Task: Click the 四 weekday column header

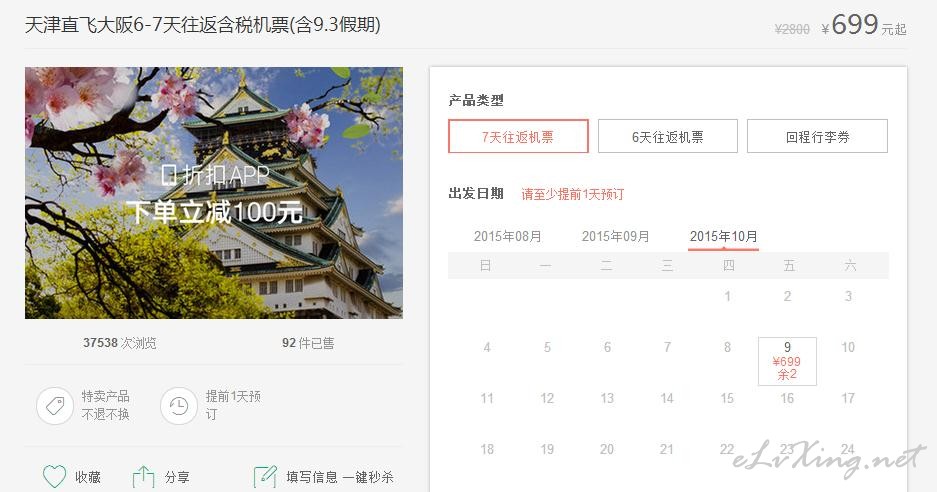Action: point(728,265)
